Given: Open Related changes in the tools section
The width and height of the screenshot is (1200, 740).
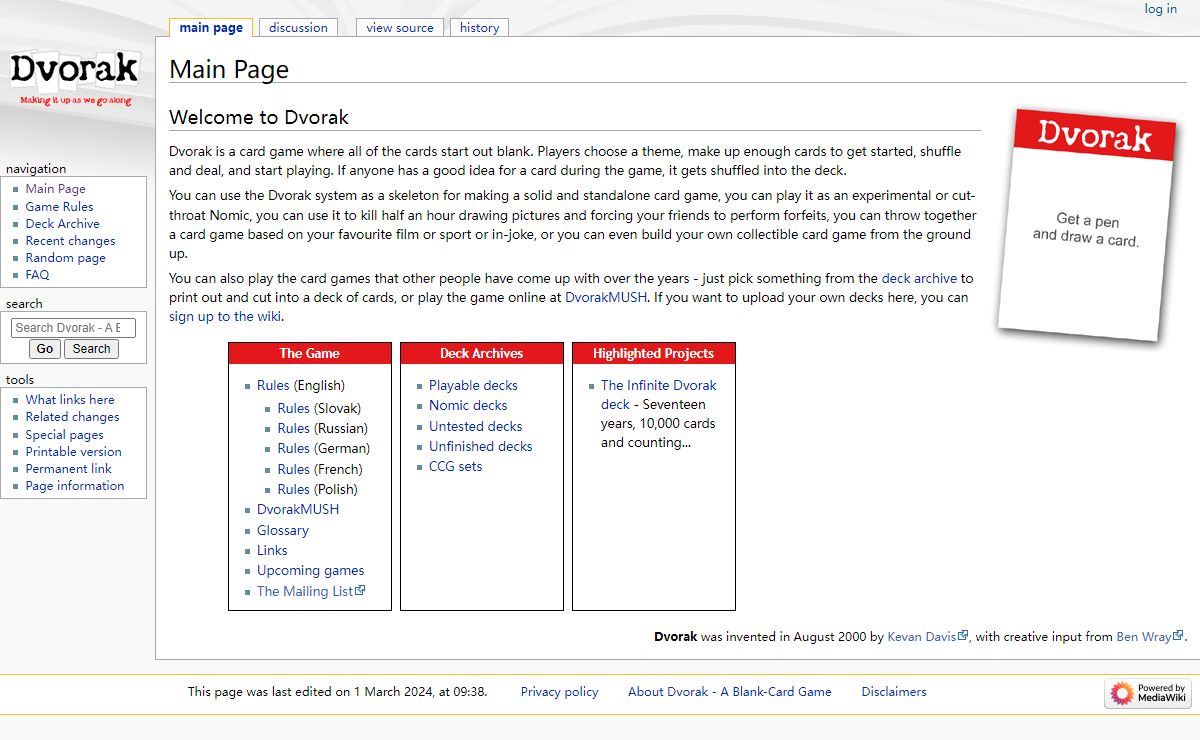Looking at the screenshot, I should click(72, 417).
